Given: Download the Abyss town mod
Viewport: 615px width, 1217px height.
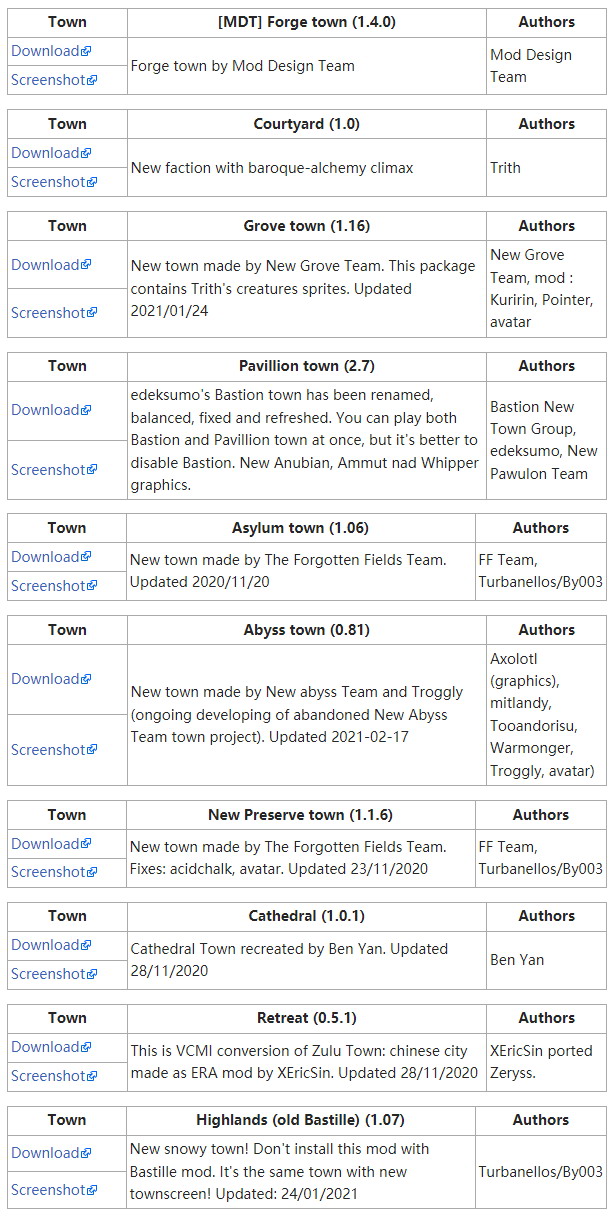Looking at the screenshot, I should tap(45, 679).
